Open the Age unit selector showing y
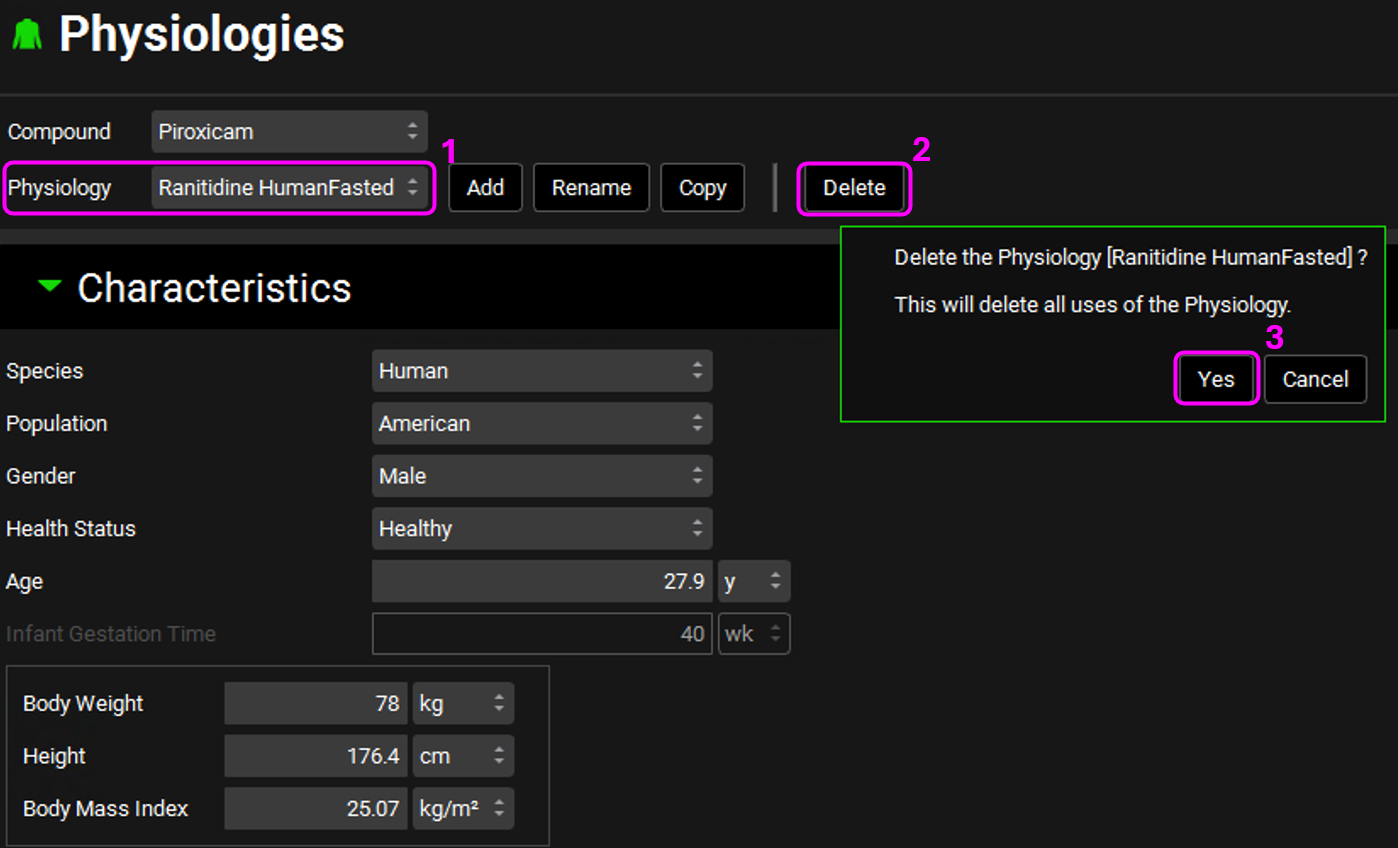The image size is (1398, 848). [753, 582]
